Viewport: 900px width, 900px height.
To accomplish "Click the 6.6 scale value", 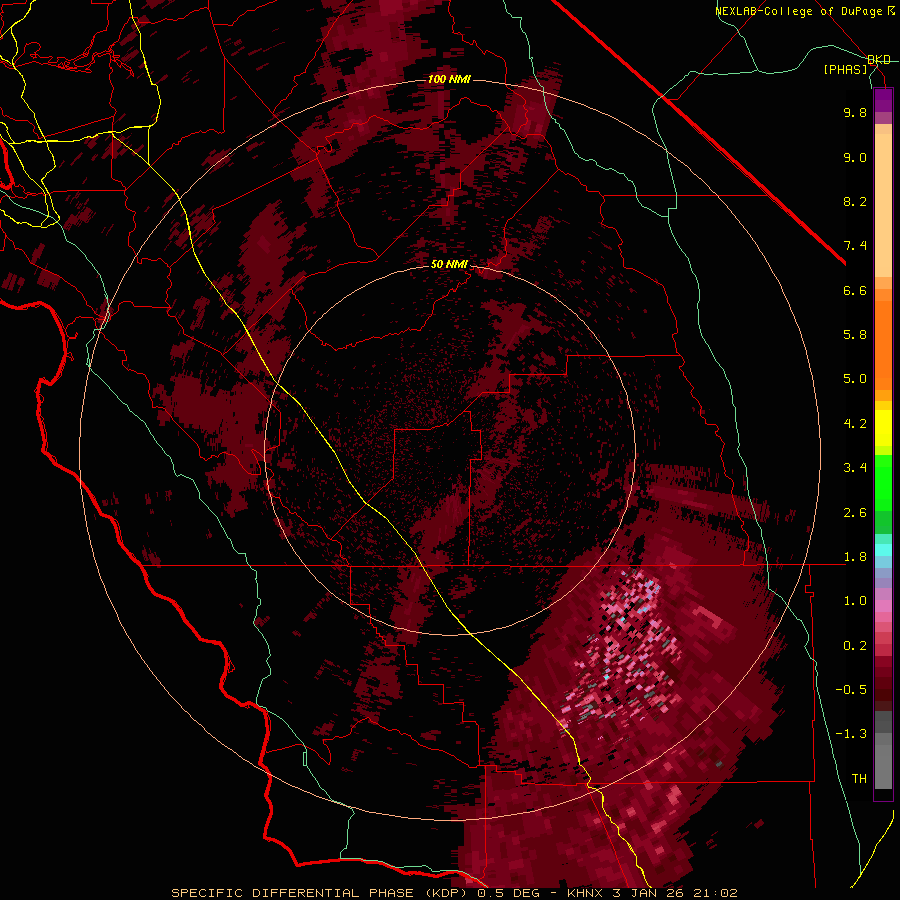I will [855, 290].
